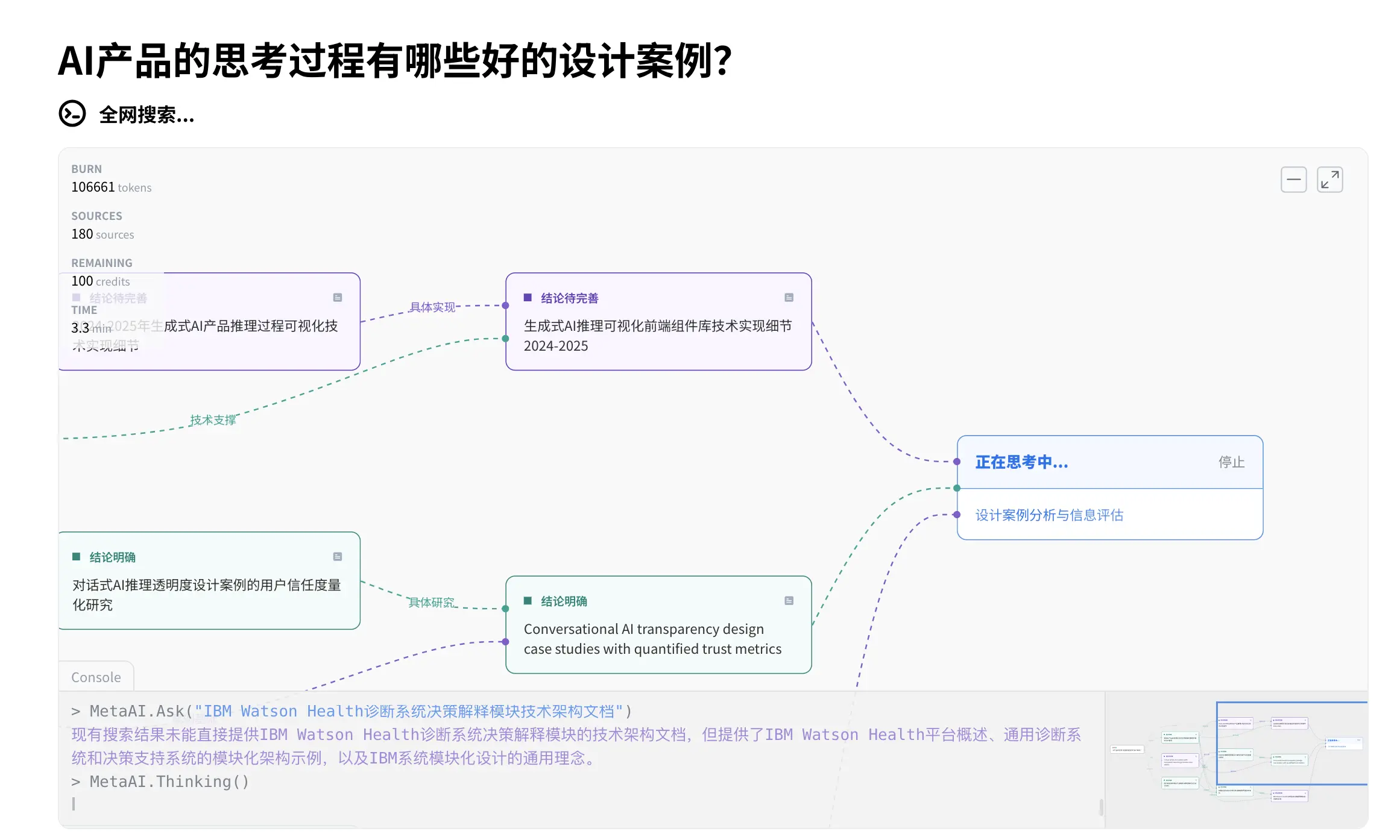1400x840 pixels.
Task: Stop the thinking process with 停止
Action: (x=1231, y=462)
